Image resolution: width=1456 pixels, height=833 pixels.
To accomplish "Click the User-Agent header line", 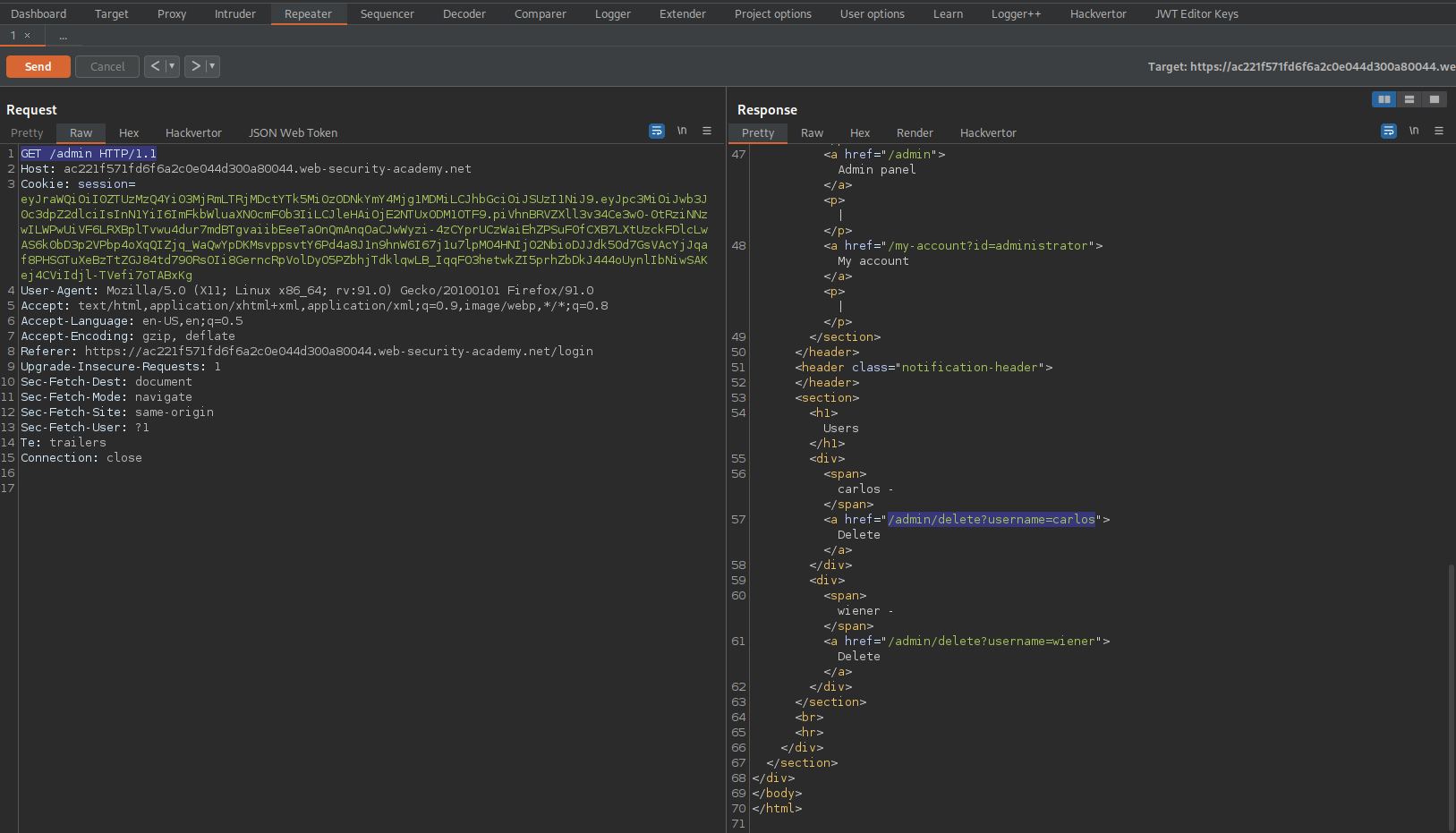I will tap(307, 291).
